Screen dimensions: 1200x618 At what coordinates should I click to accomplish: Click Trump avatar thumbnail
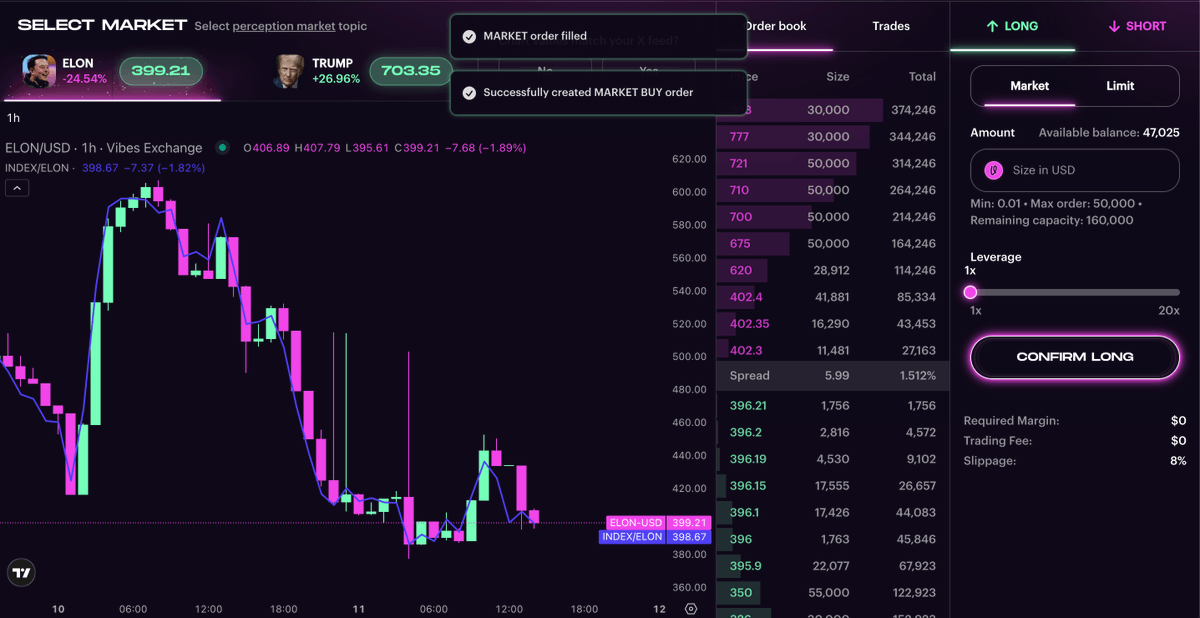[x=290, y=71]
